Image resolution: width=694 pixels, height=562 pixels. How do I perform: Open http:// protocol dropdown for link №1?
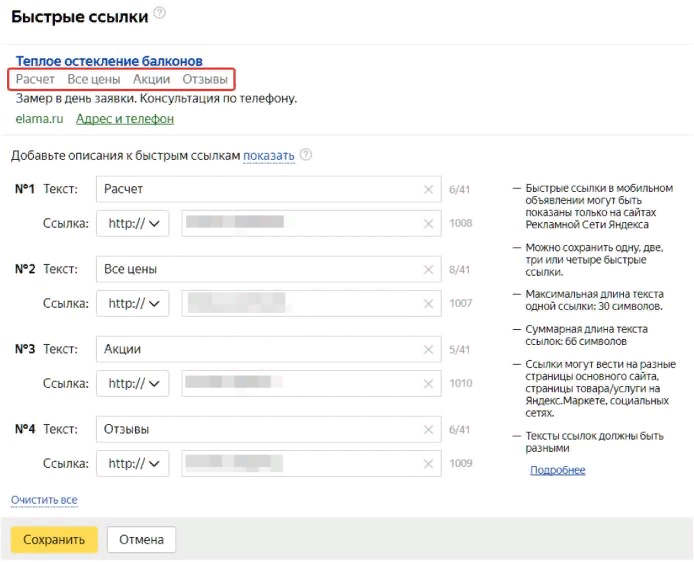pos(133,223)
